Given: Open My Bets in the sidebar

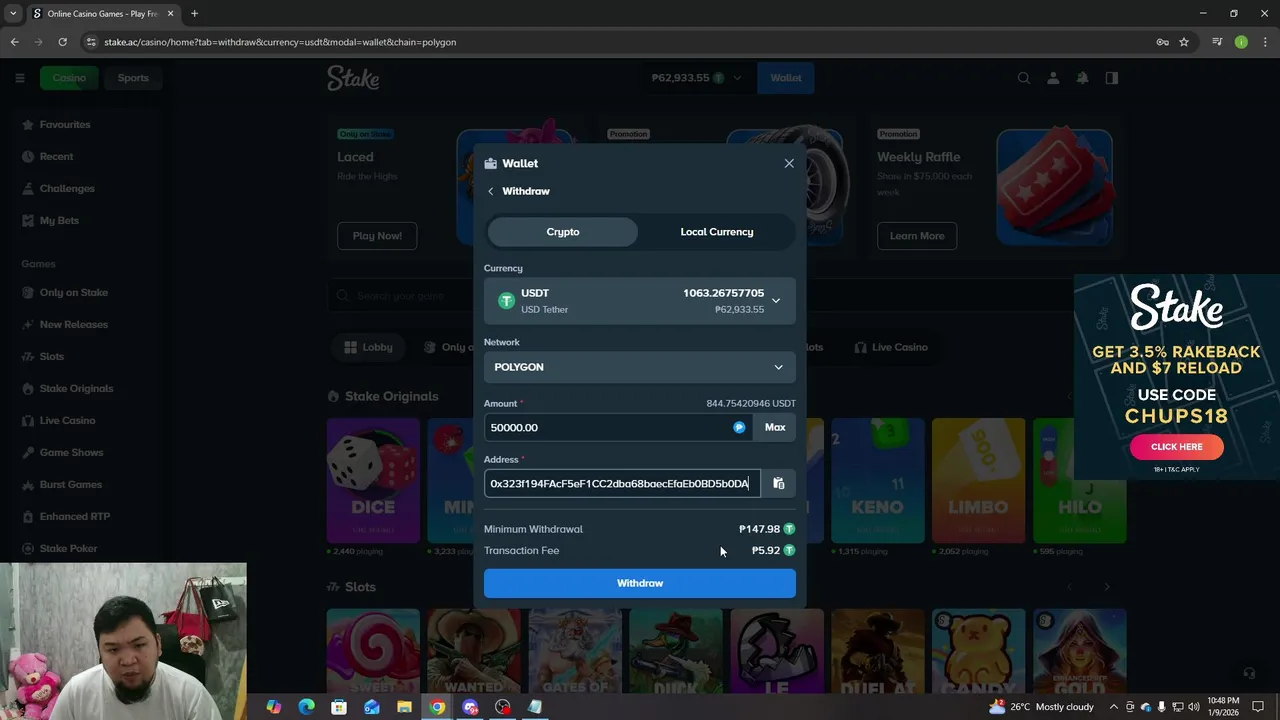Looking at the screenshot, I should pyautogui.click(x=59, y=221).
